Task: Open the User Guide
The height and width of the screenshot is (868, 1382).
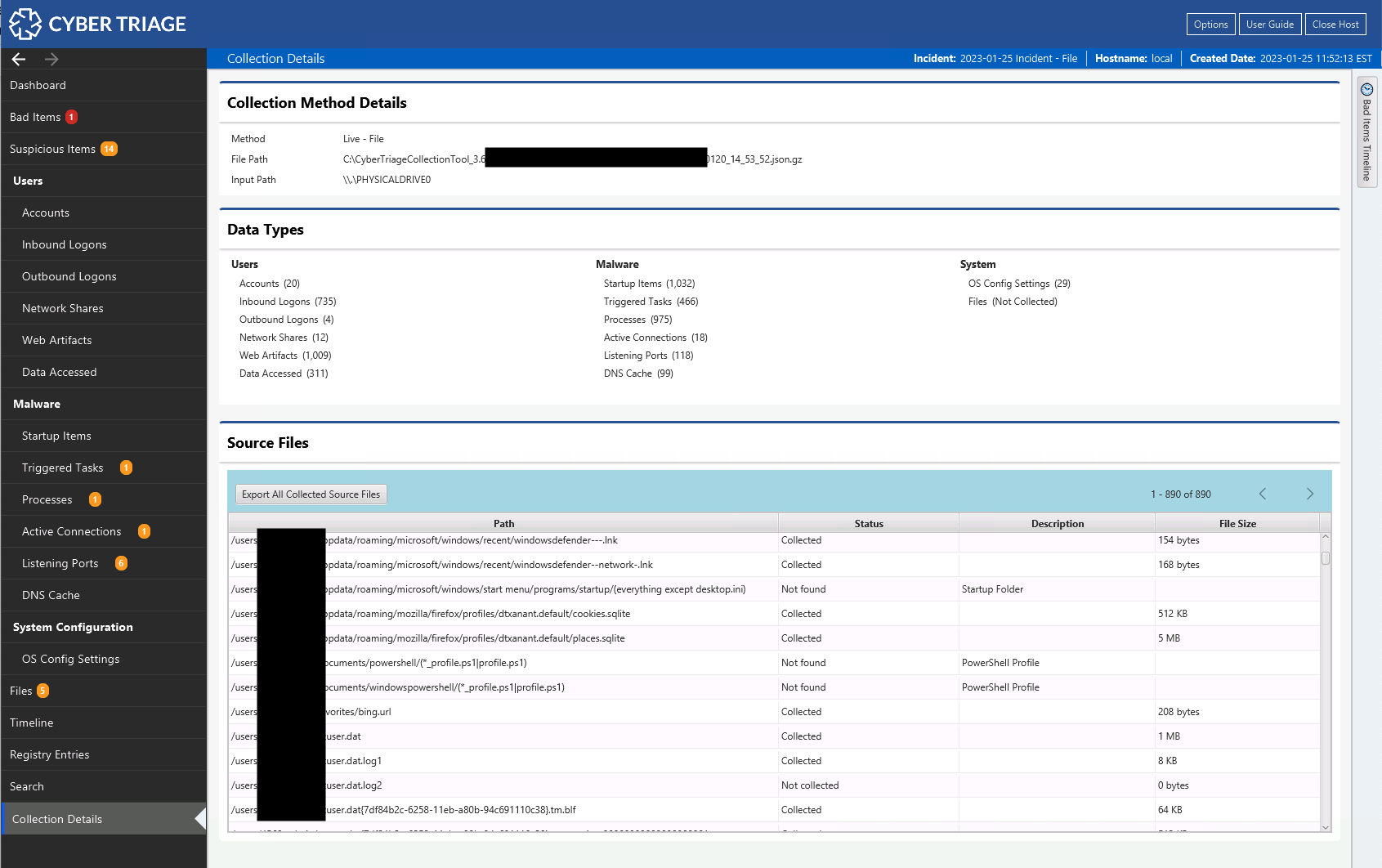Action: point(1269,25)
